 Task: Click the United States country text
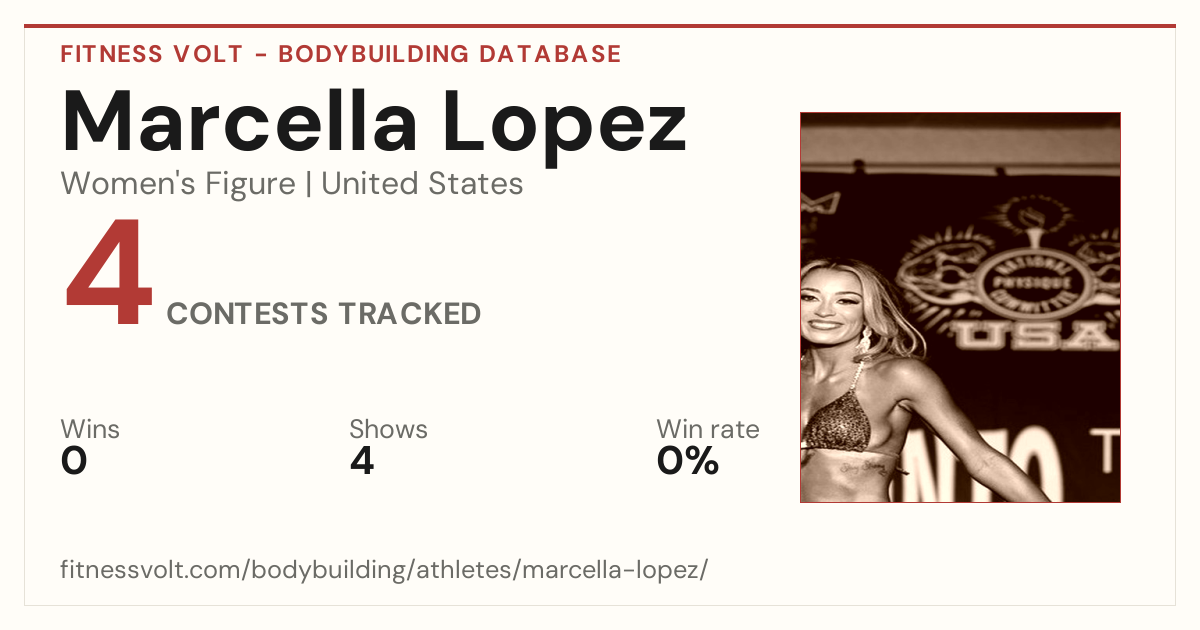422,184
